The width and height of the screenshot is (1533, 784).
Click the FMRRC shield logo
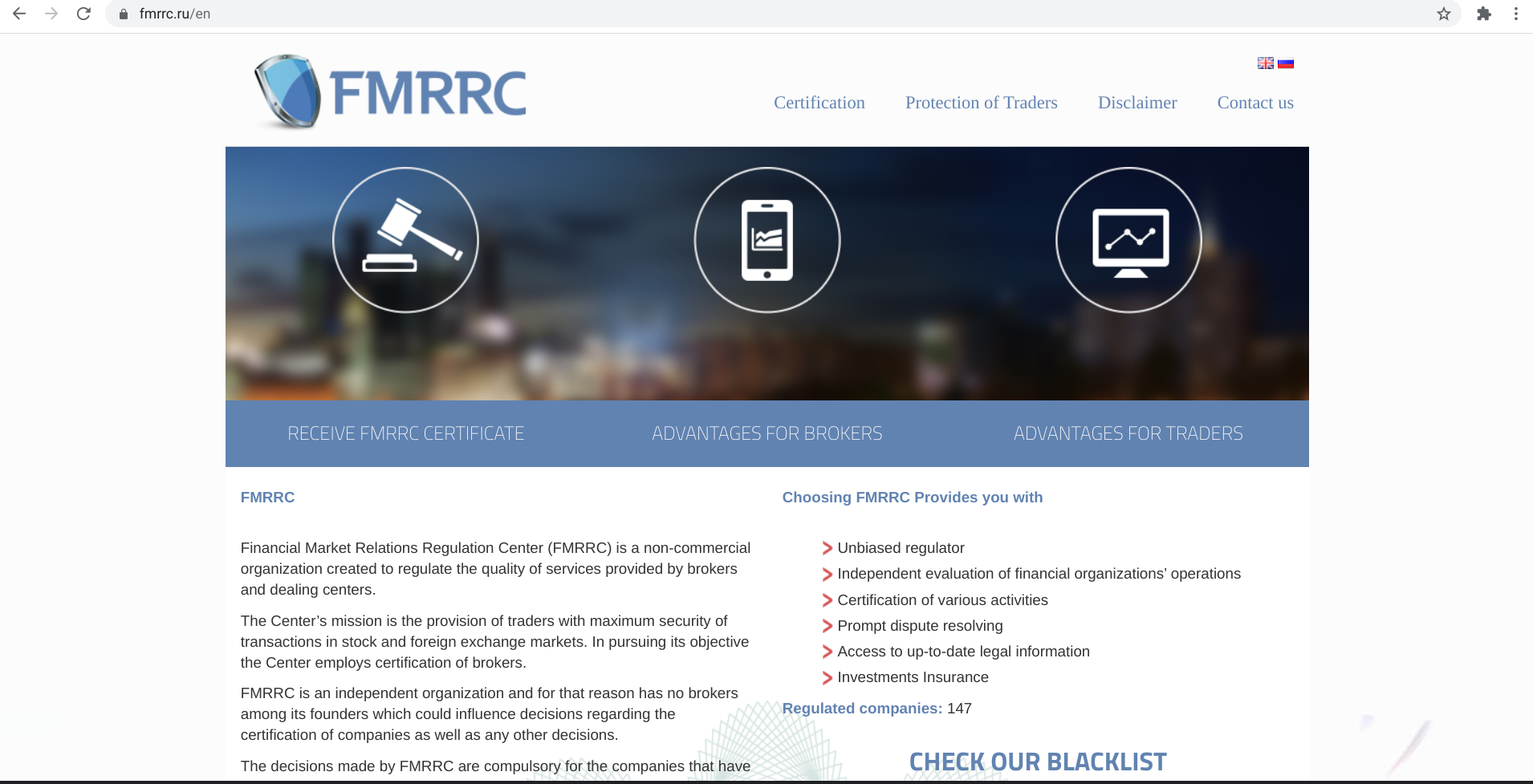click(x=389, y=92)
